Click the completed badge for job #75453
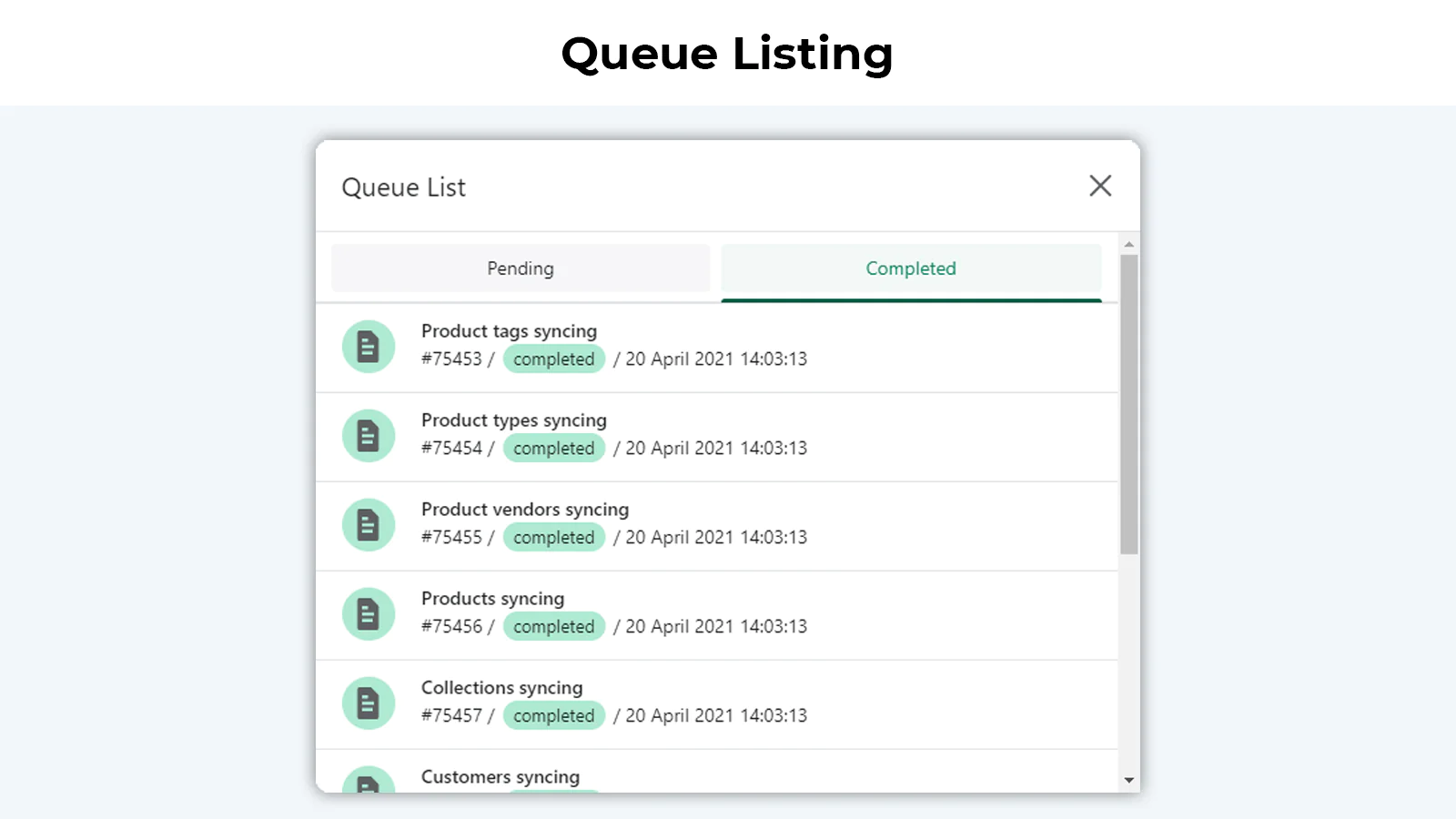Viewport: 1456px width, 819px height. click(x=553, y=359)
